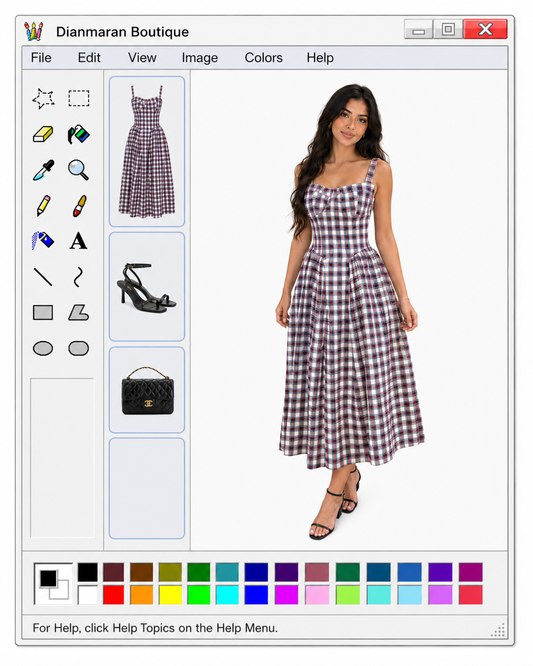Click the empty fourth item slot

pyautogui.click(x=147, y=488)
